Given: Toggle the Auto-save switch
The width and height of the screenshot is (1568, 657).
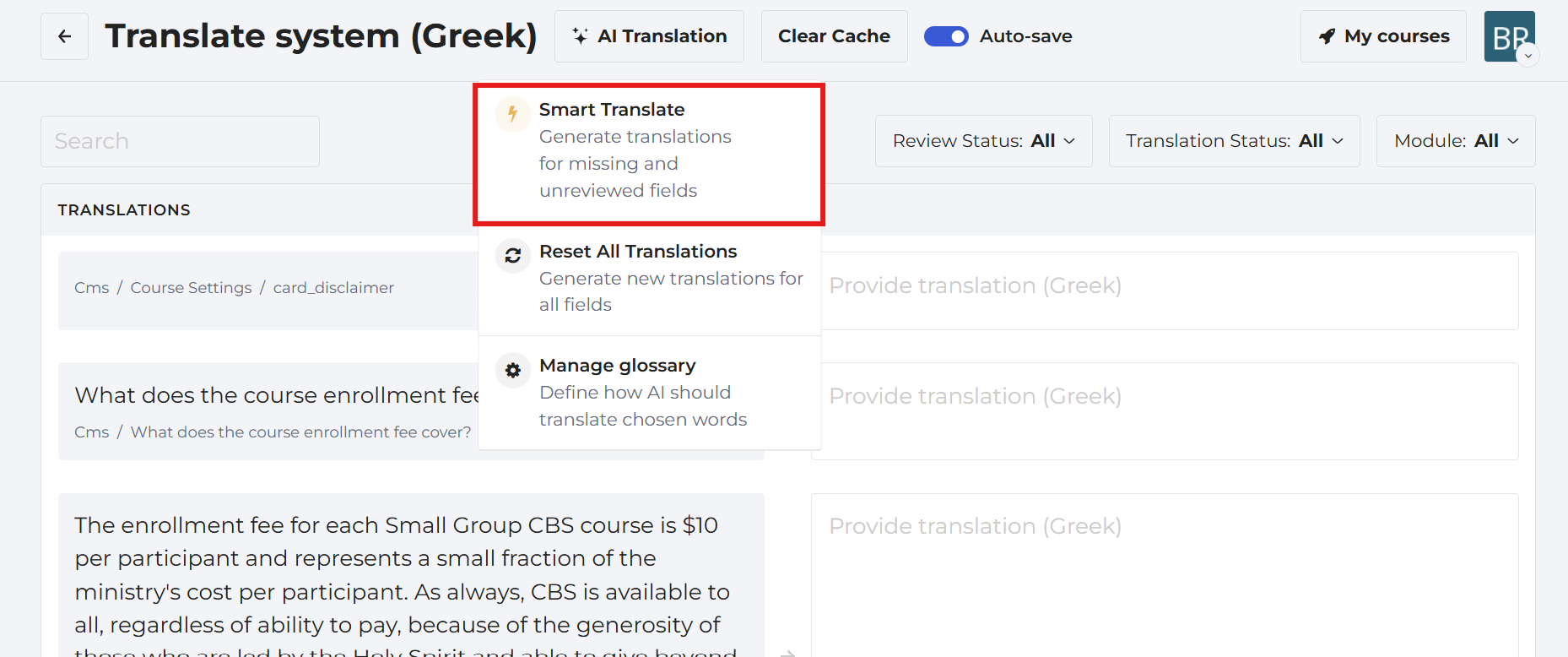Looking at the screenshot, I should pos(946,36).
